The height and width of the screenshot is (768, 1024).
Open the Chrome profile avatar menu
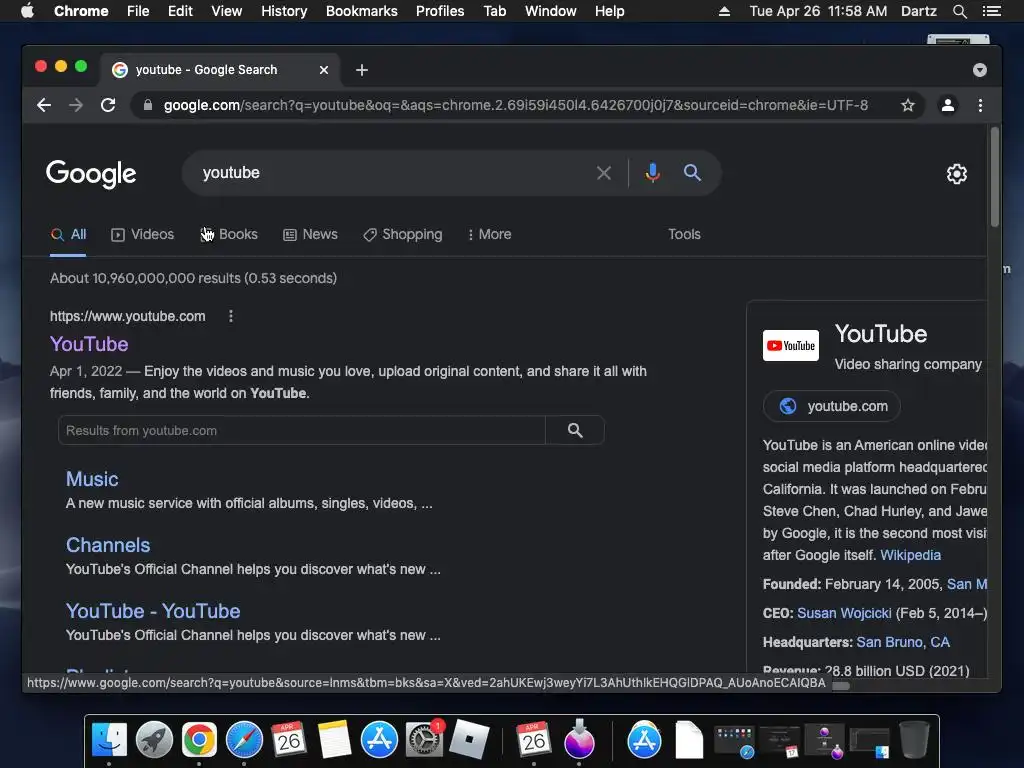pos(947,105)
